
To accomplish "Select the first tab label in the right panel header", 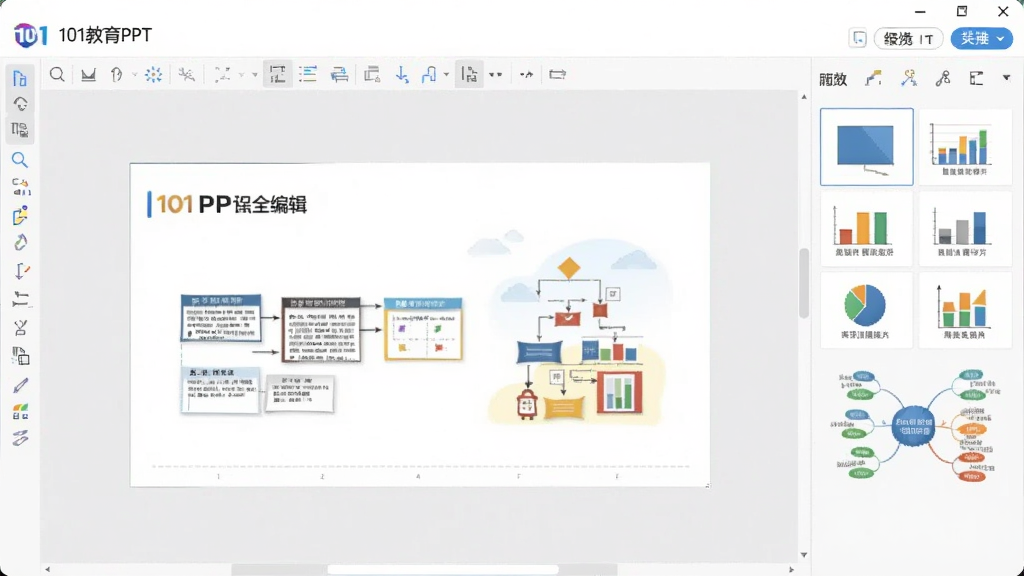I will 833,79.
